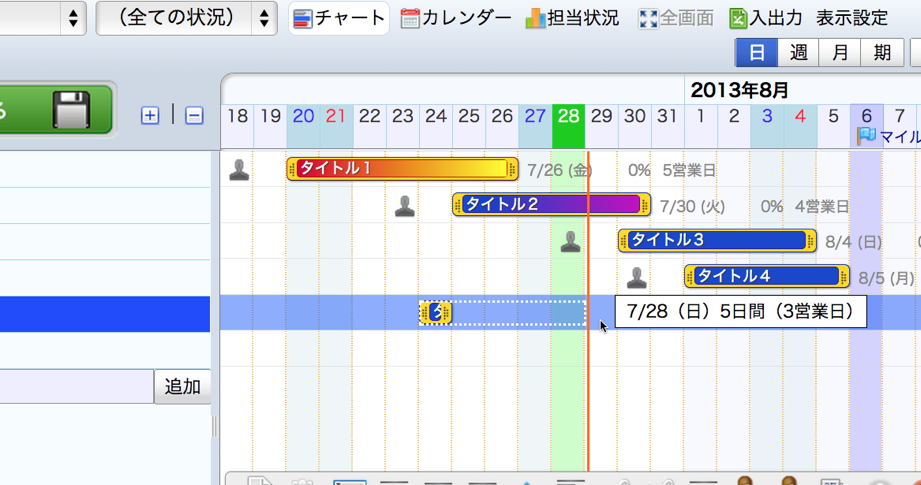Click date 6 in the August header
This screenshot has height=485, width=921.
point(866,116)
